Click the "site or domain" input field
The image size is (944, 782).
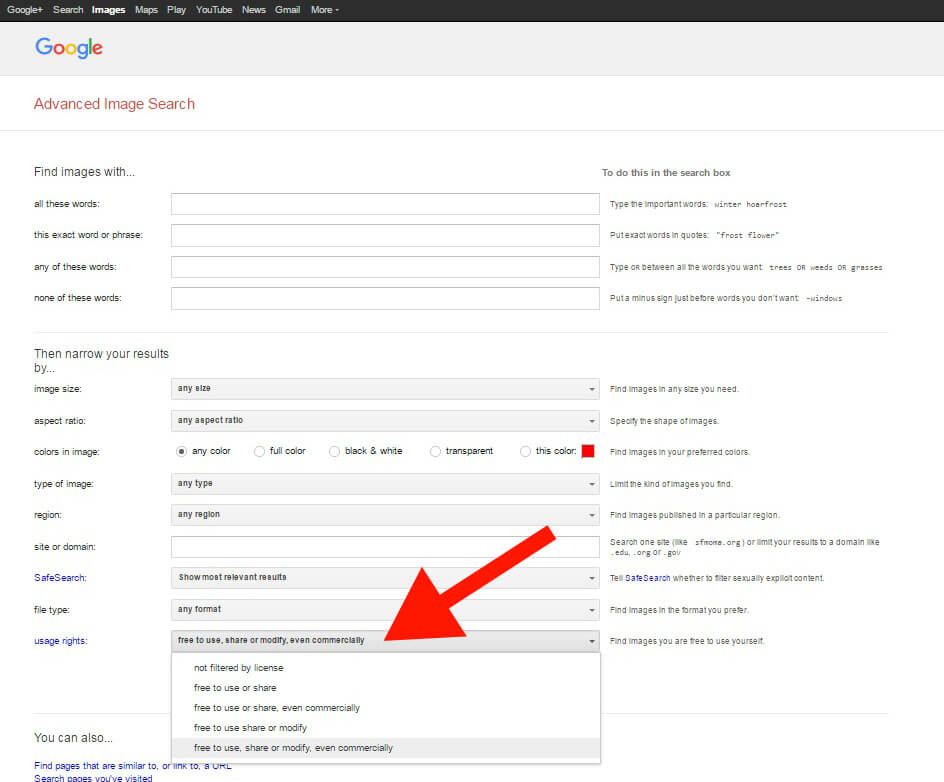point(385,547)
